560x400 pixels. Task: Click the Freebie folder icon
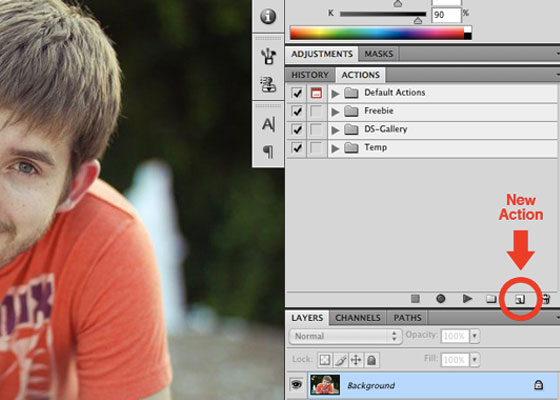[x=351, y=111]
